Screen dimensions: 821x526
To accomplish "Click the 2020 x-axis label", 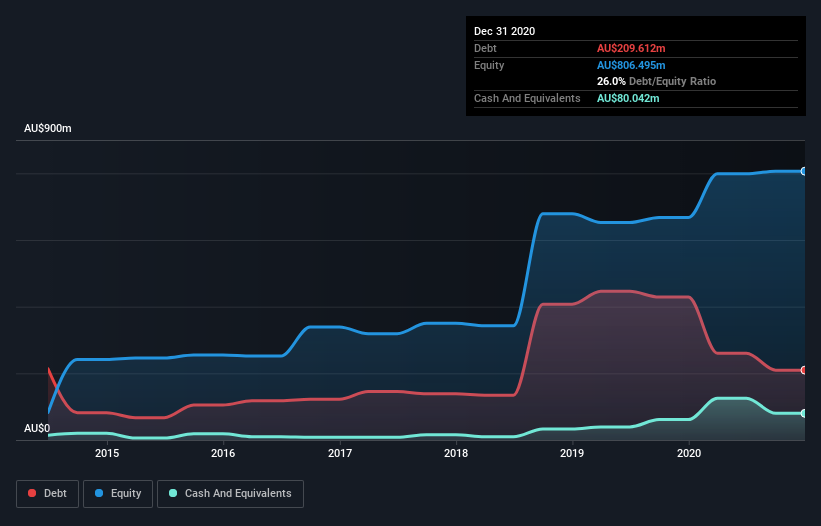I will coord(689,453).
